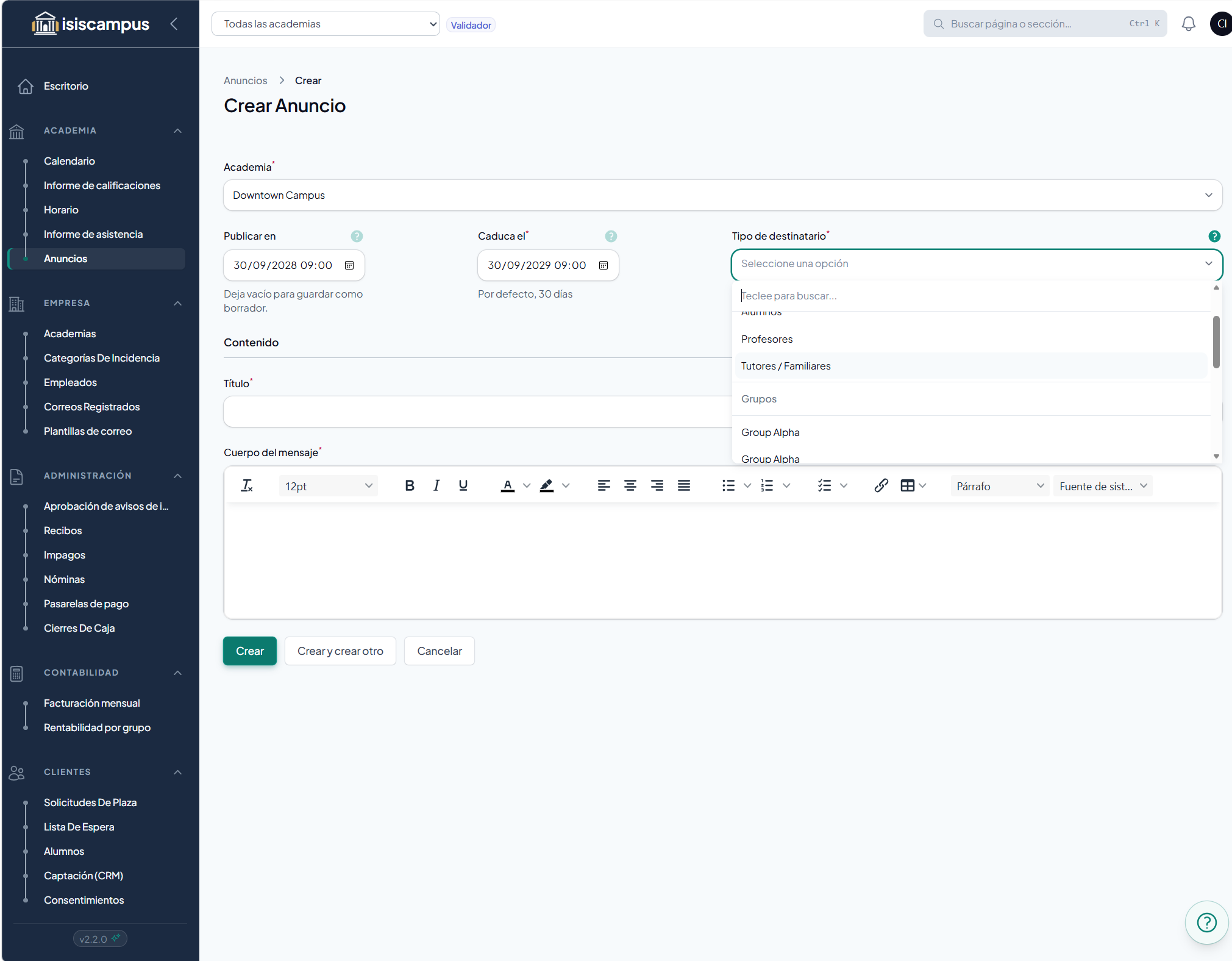Expand the Academia Downtown Campus dropdown
Viewport: 1232px width, 961px height.
(722, 195)
